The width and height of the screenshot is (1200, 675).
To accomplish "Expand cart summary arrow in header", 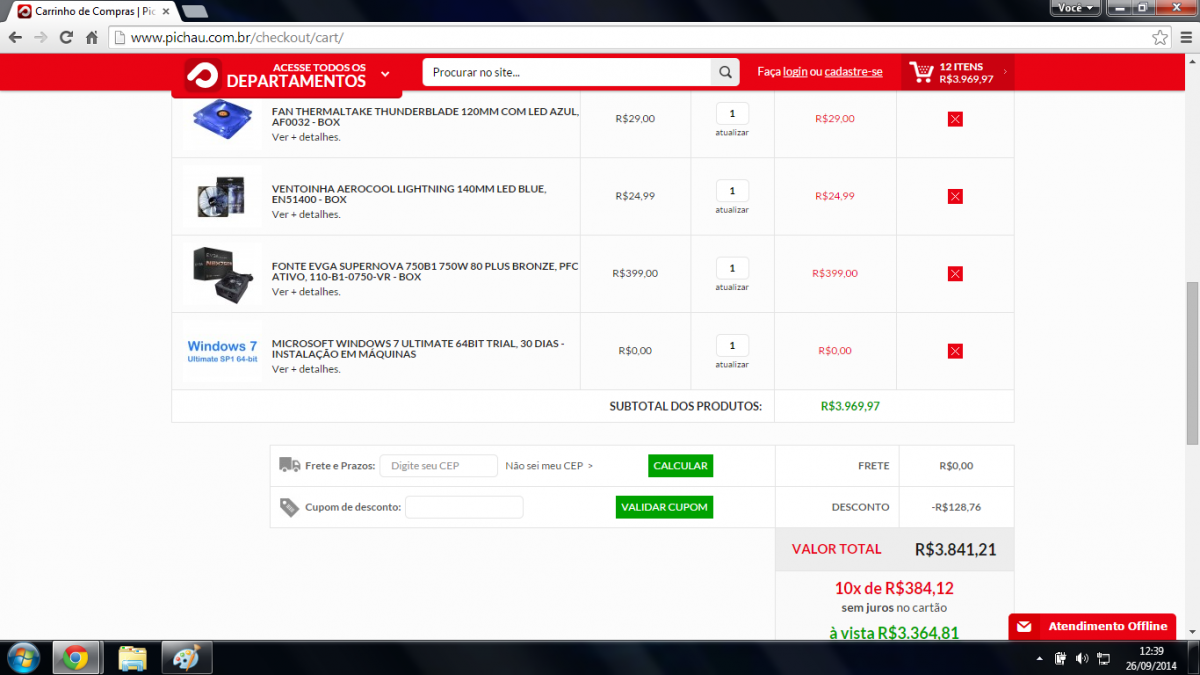I will point(1004,72).
